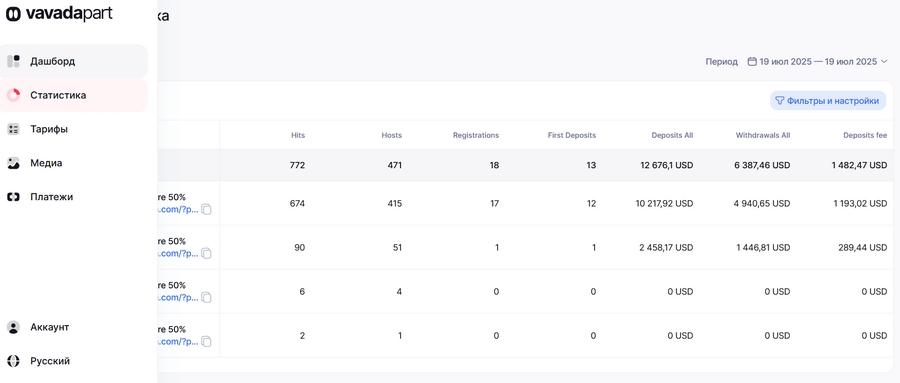This screenshot has width=900, height=383.
Task: Open the Аккаунт settings
Action: (74, 327)
